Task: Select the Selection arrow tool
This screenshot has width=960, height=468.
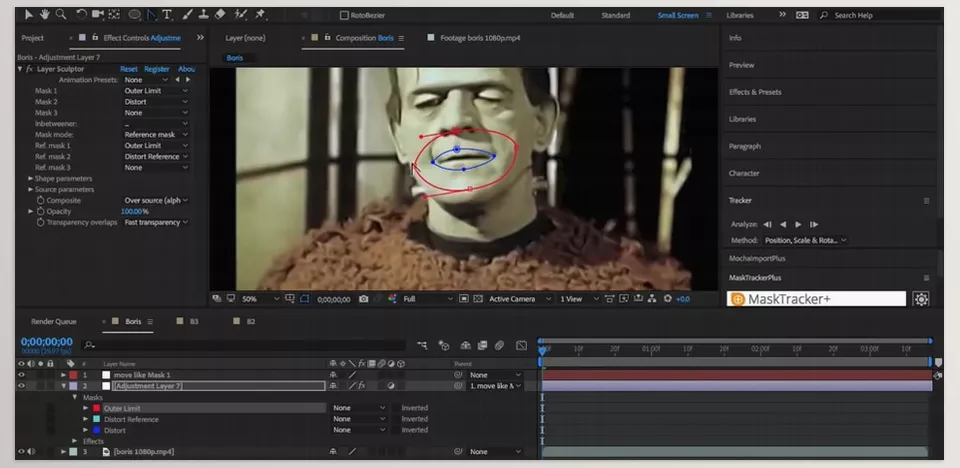Action: (29, 14)
